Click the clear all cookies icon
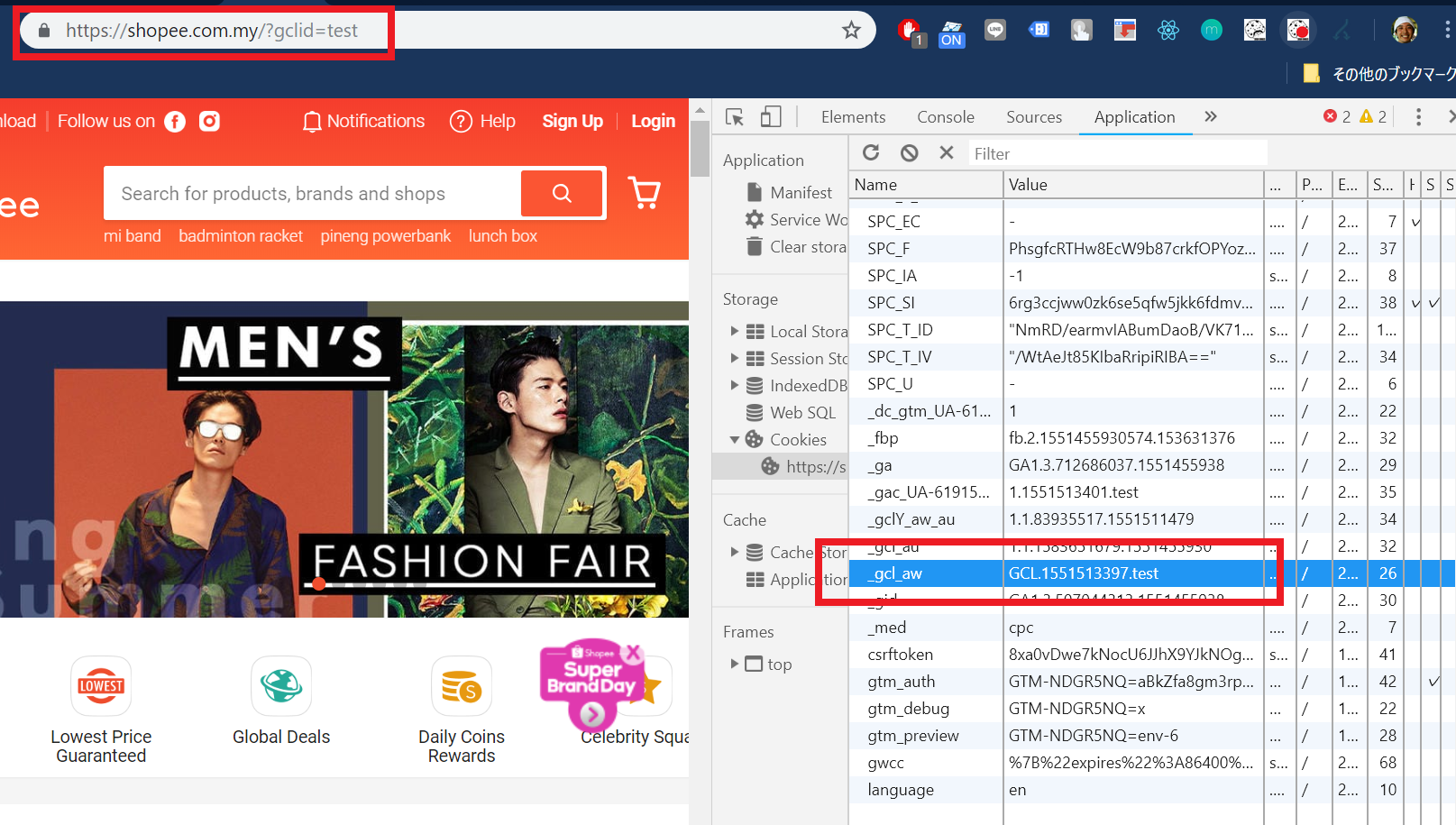Viewport: 1456px width, 825px height. [x=909, y=153]
